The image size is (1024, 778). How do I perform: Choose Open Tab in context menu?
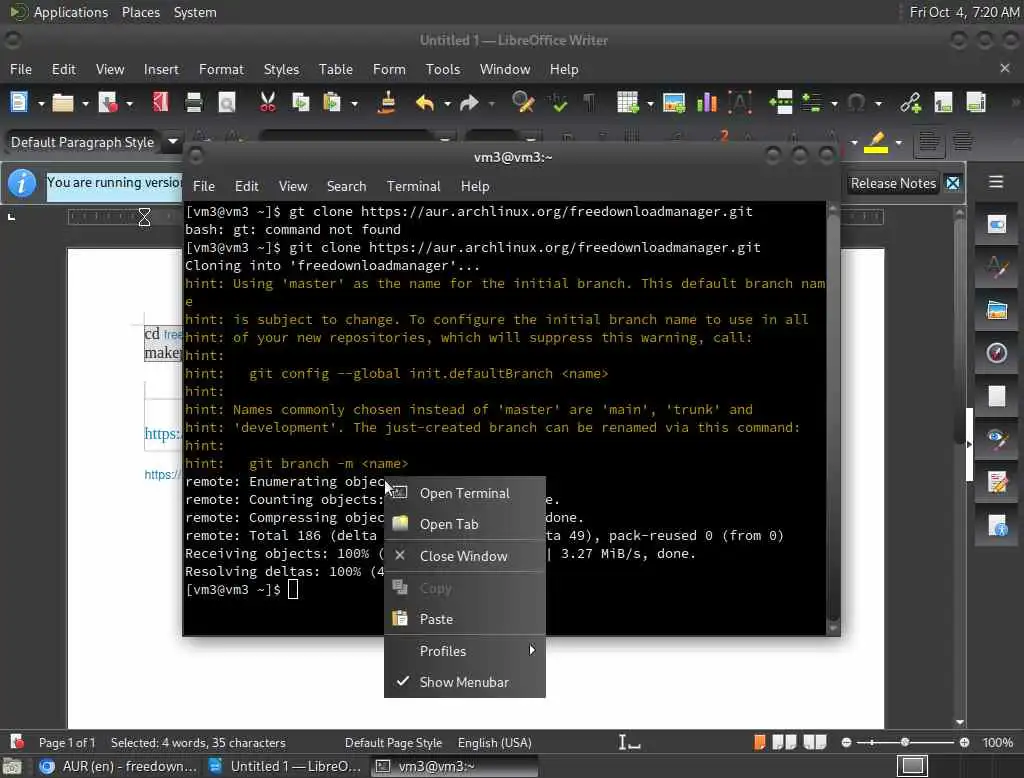click(x=464, y=524)
